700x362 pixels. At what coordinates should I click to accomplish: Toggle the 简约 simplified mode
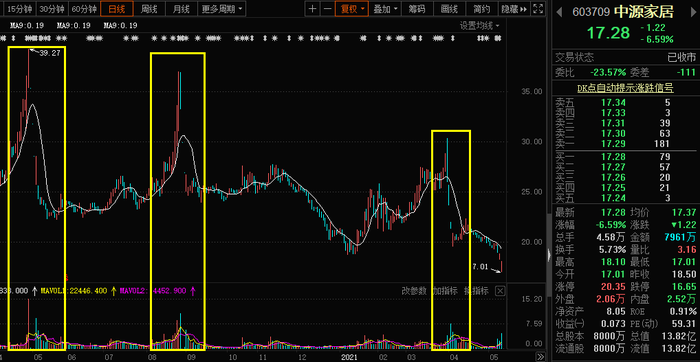pyautogui.click(x=481, y=8)
